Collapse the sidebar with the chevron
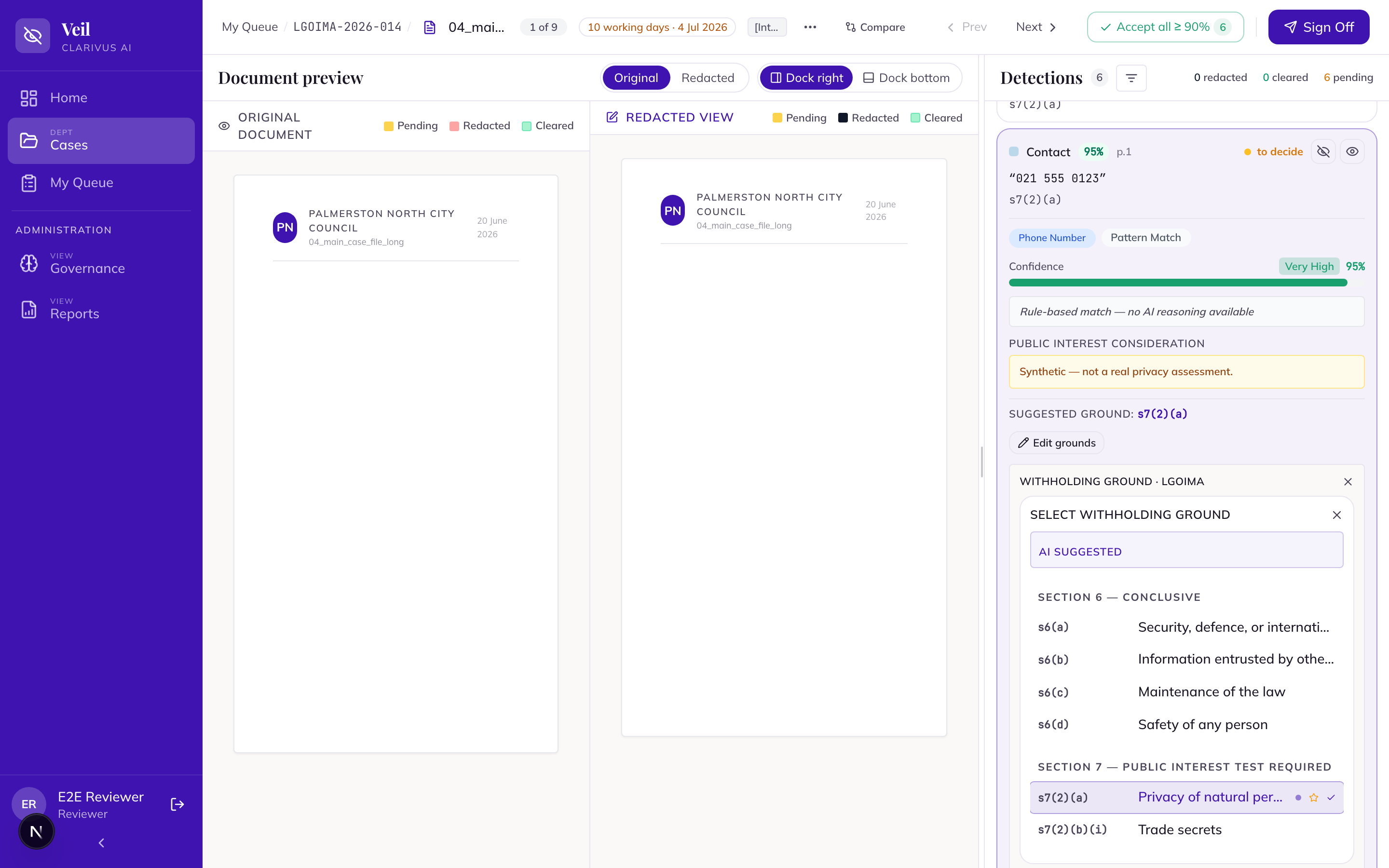The width and height of the screenshot is (1389, 868). (x=102, y=843)
